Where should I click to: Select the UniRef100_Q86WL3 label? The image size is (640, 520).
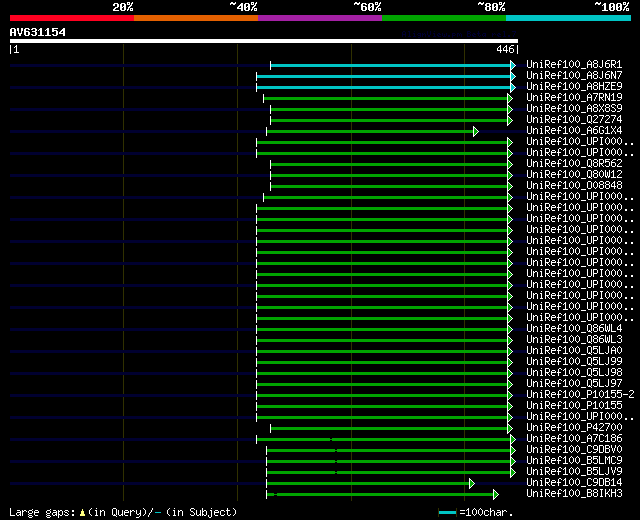pyautogui.click(x=574, y=340)
